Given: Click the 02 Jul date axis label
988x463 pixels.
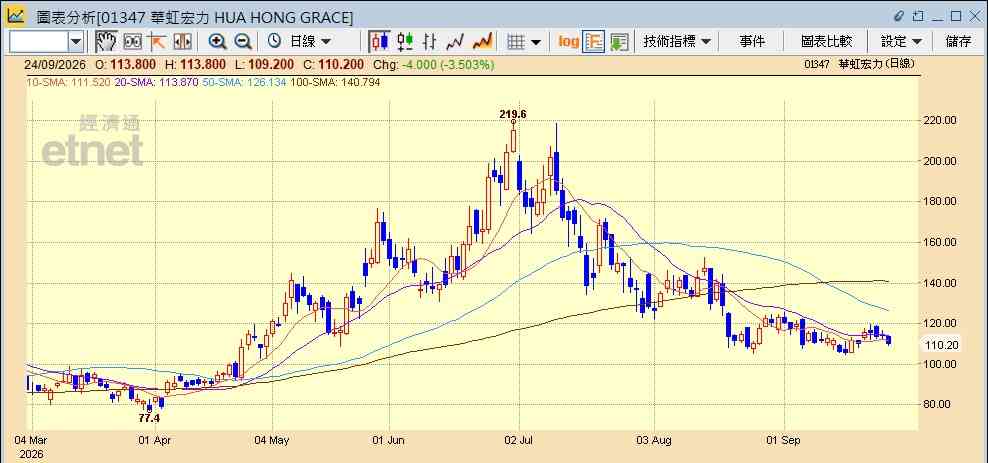Looking at the screenshot, I should 518,440.
